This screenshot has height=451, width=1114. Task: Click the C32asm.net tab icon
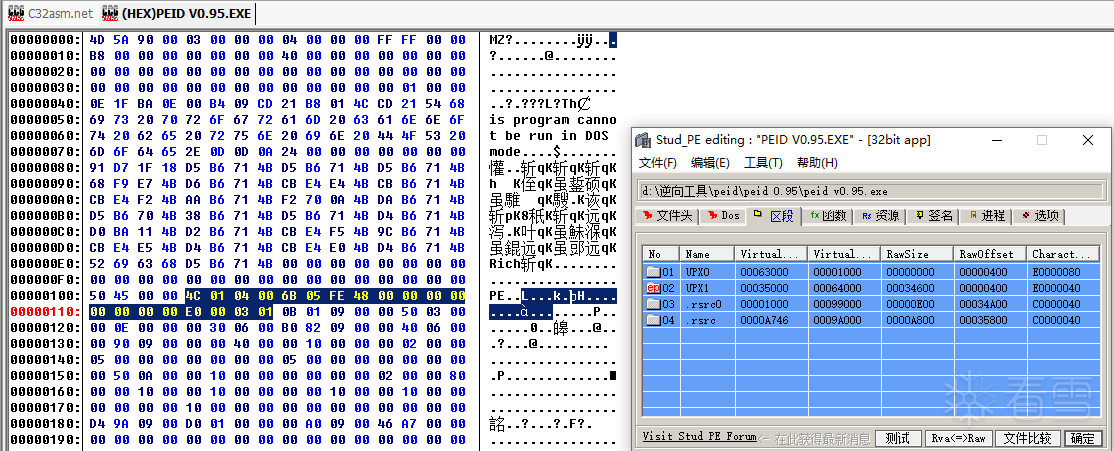[16, 12]
